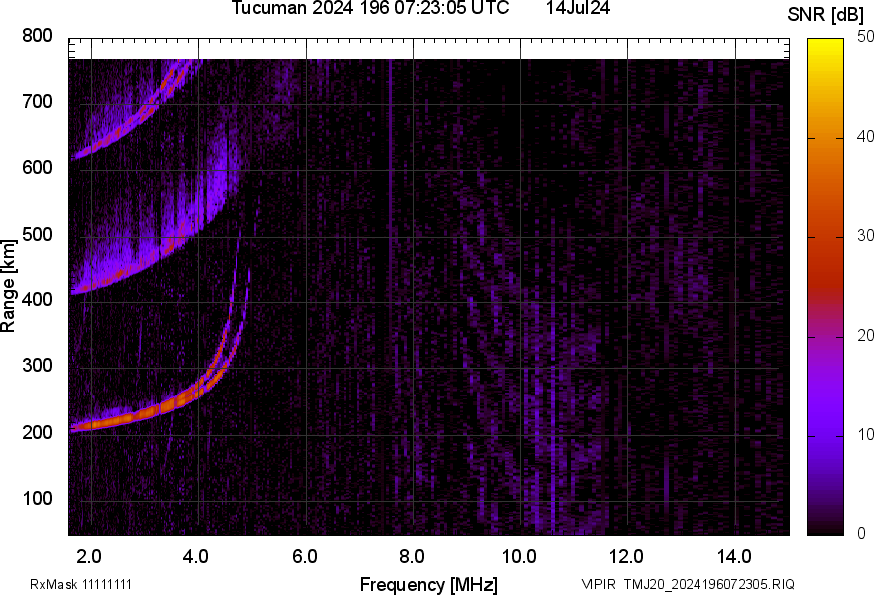Viewport: 874px width, 595px height.
Task: Click the range tick label '200'
Action: point(37,432)
